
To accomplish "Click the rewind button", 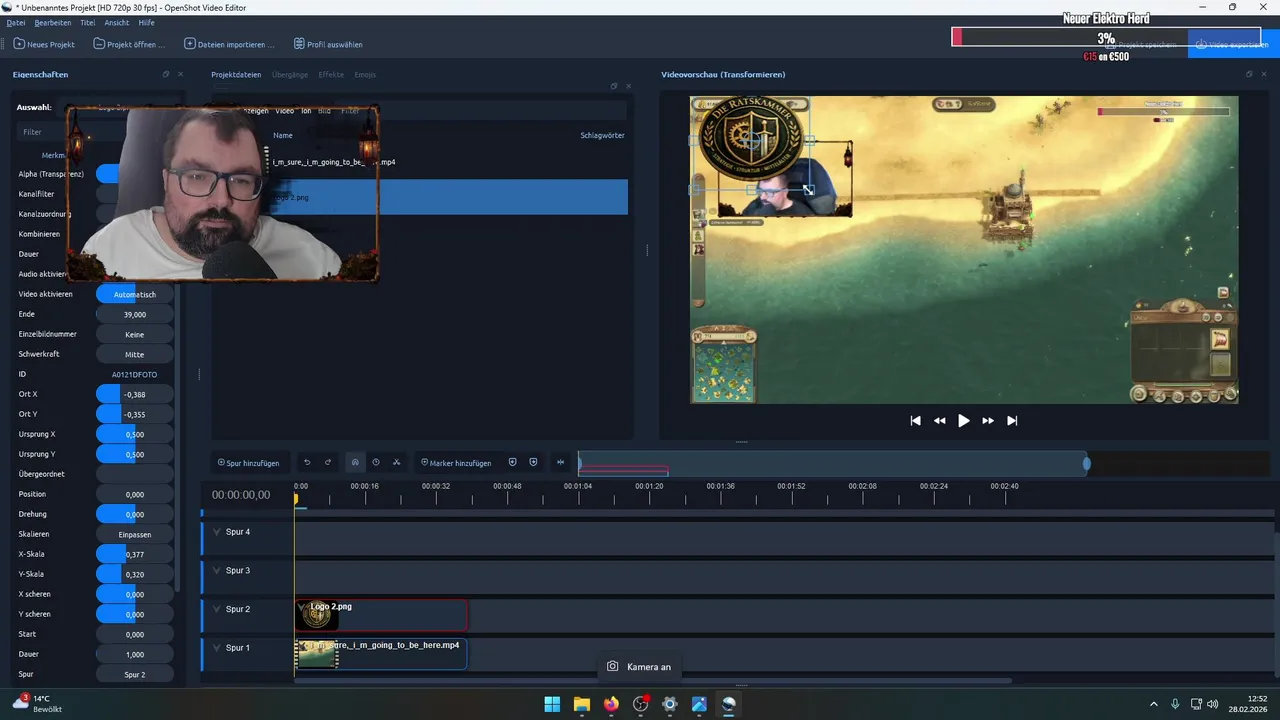I will pos(939,421).
